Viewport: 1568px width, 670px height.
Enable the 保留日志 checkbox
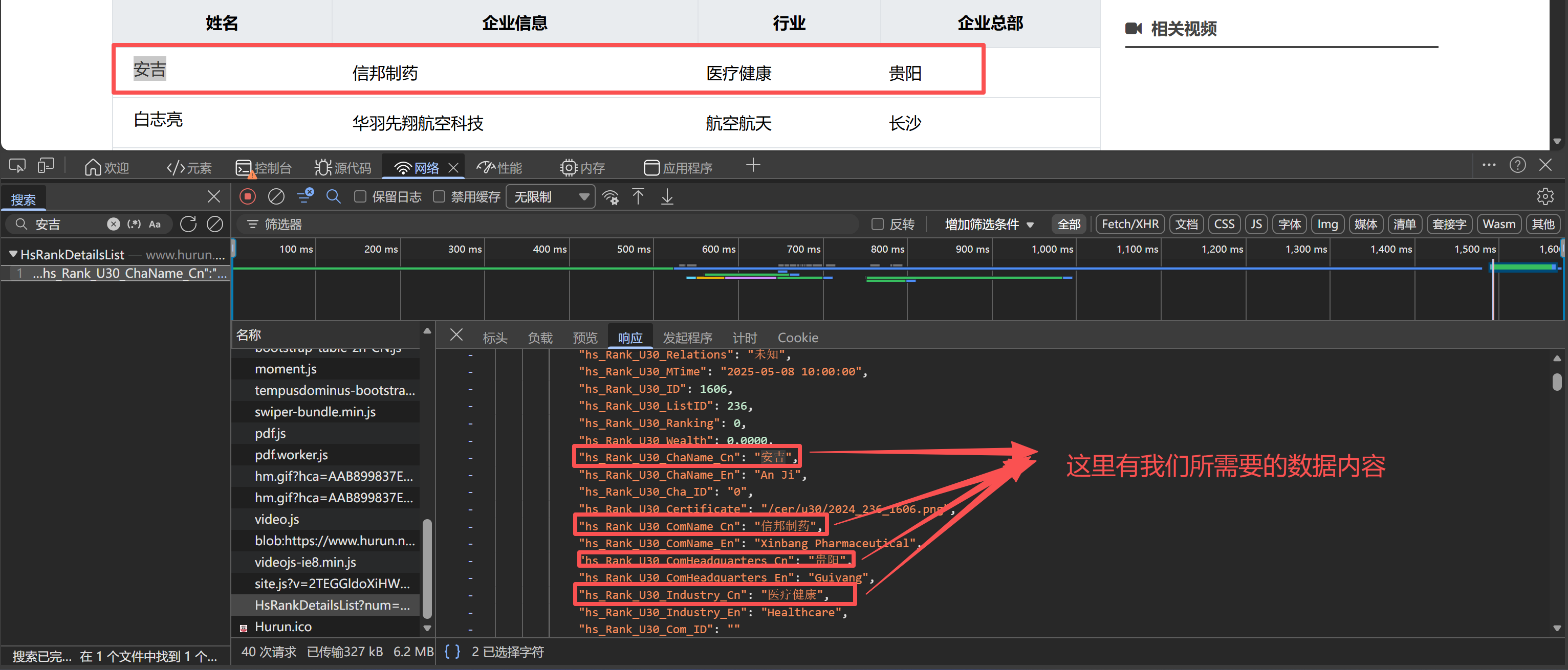[x=360, y=196]
